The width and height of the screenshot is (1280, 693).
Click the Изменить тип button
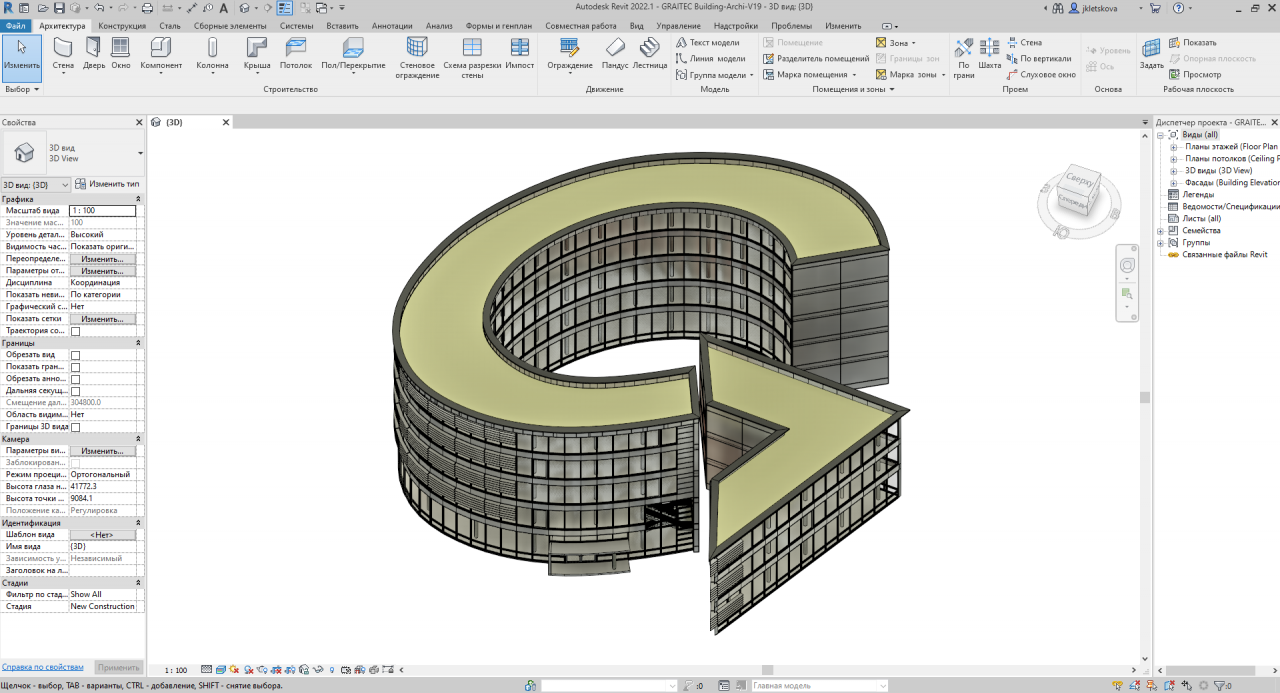(108, 184)
